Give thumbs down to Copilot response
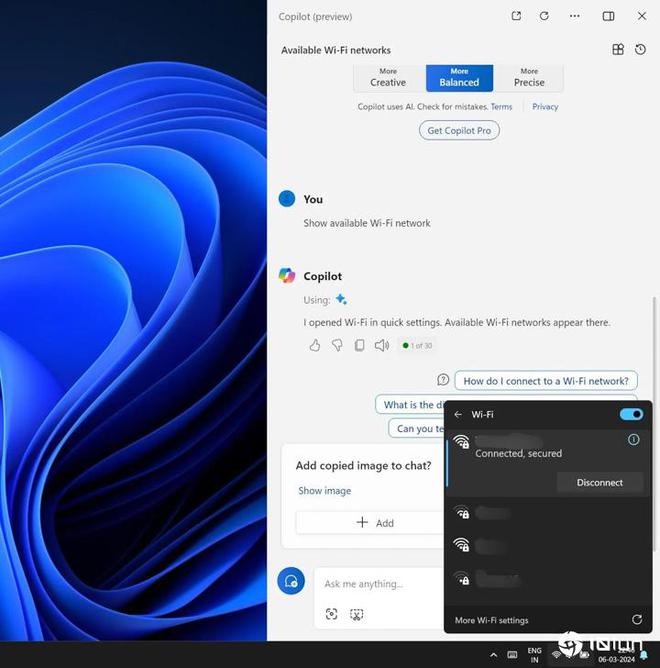The height and width of the screenshot is (668, 660). pos(337,345)
